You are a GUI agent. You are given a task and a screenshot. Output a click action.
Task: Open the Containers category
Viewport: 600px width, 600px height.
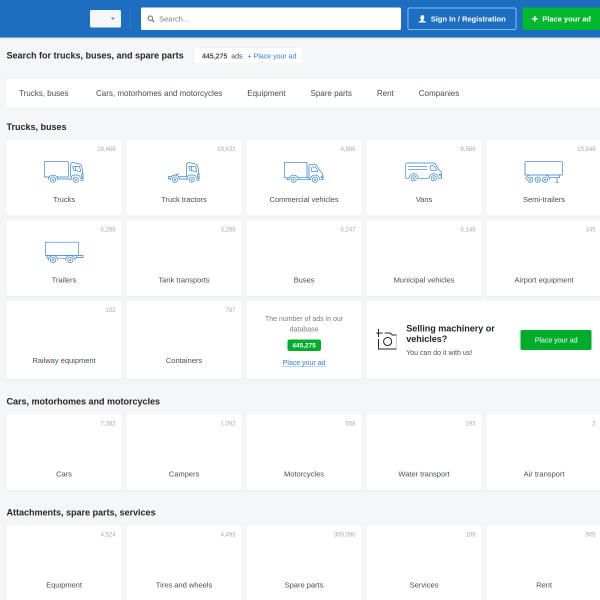point(184,340)
